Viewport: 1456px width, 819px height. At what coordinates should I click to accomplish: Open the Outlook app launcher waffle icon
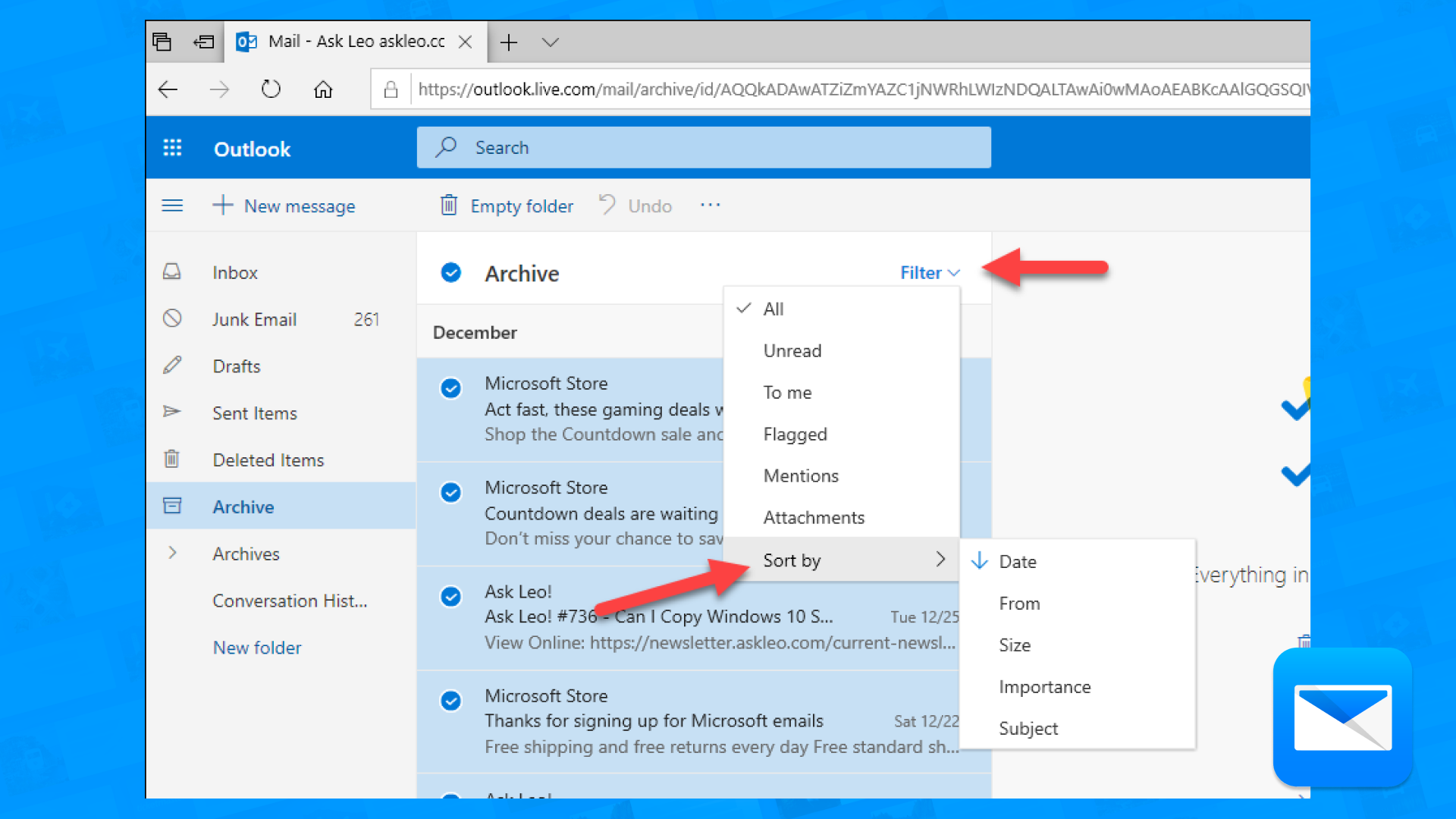[172, 148]
